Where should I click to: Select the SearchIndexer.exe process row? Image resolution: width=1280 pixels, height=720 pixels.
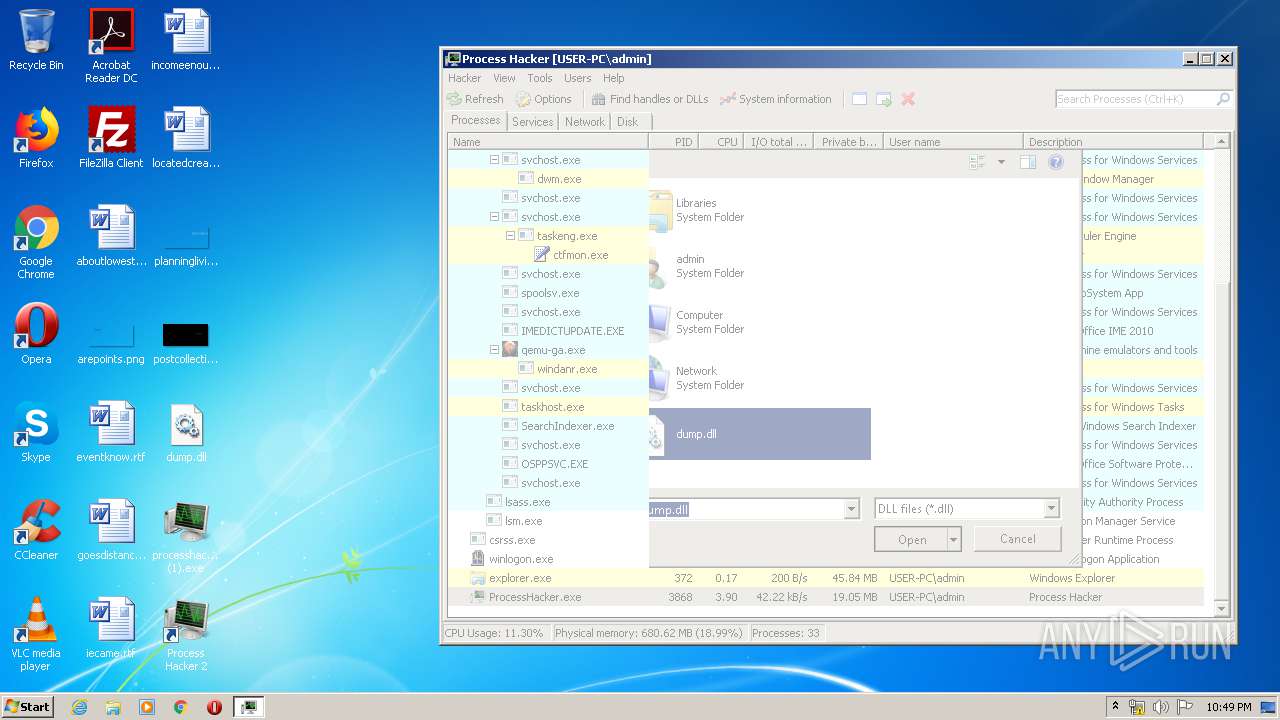(548, 426)
